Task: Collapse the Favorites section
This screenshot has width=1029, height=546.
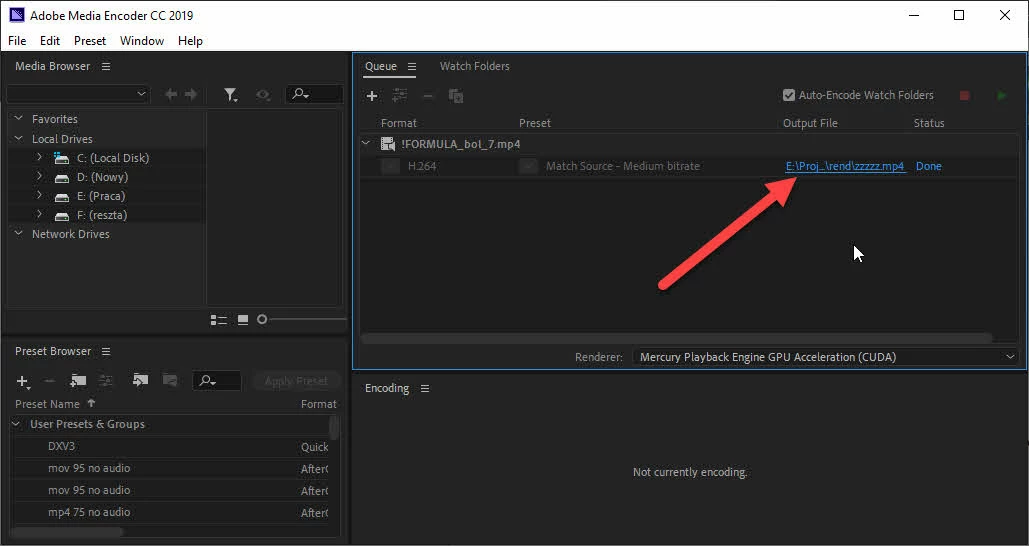Action: tap(18, 119)
